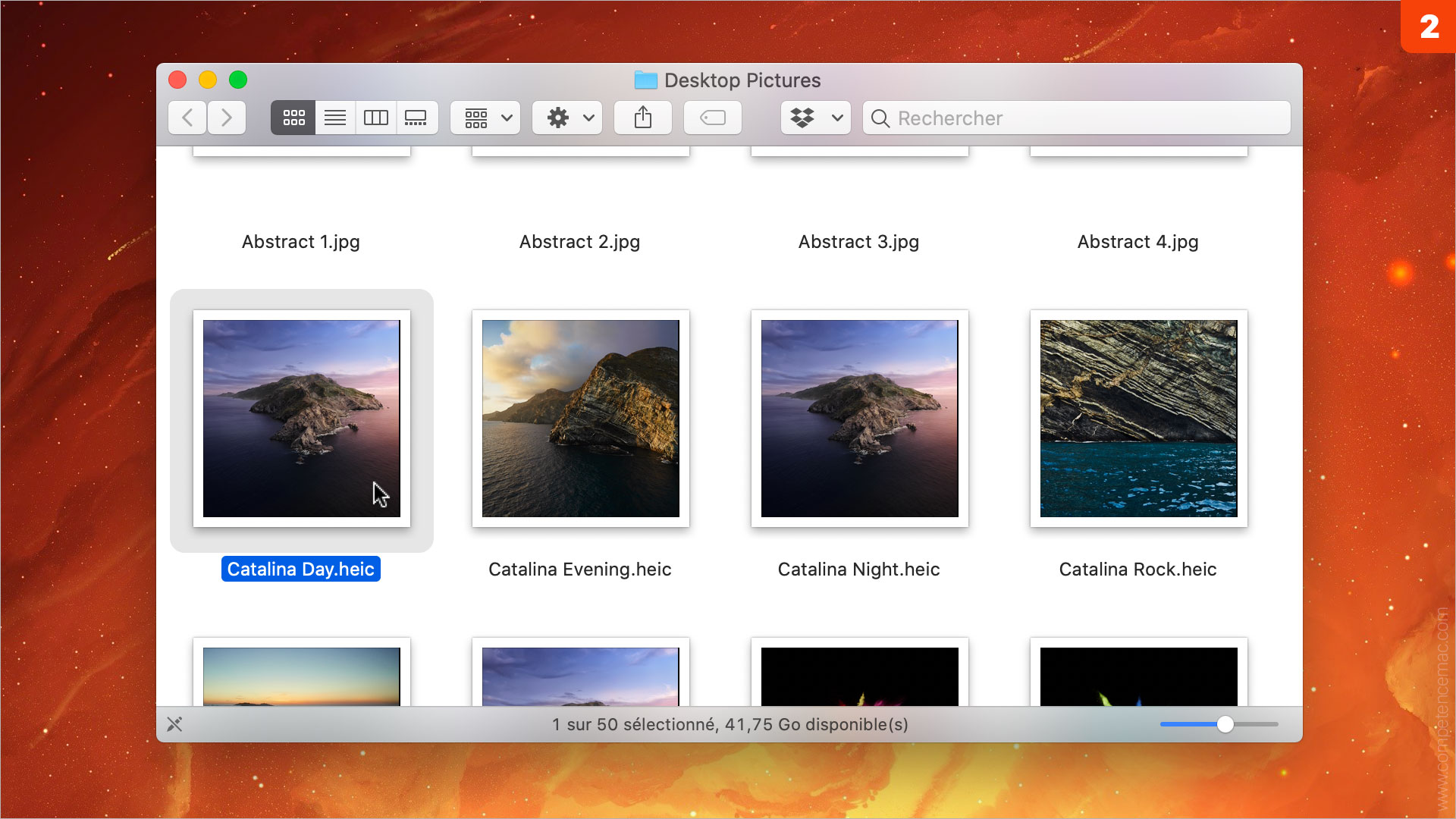1456x819 pixels.
Task: Switch to list view mode
Action: [x=334, y=118]
